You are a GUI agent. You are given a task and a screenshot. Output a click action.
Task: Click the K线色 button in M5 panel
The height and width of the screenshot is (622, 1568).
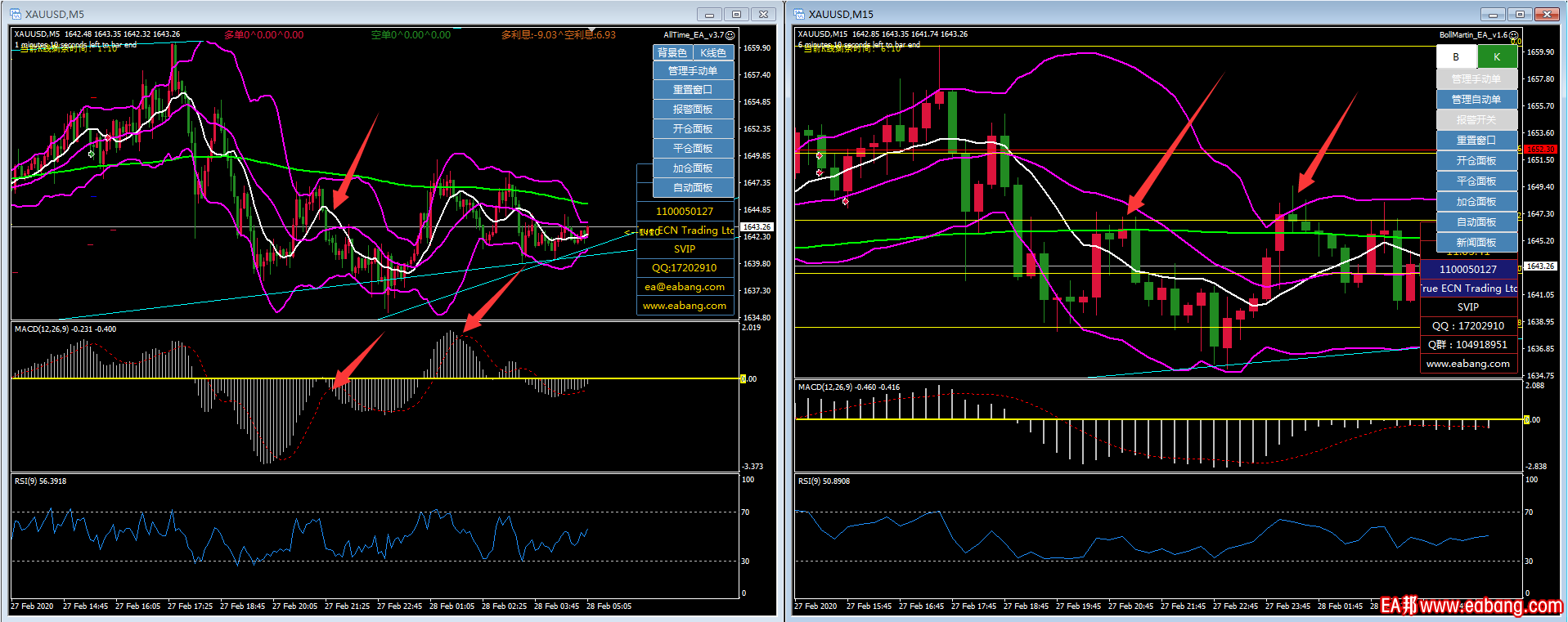pos(713,52)
